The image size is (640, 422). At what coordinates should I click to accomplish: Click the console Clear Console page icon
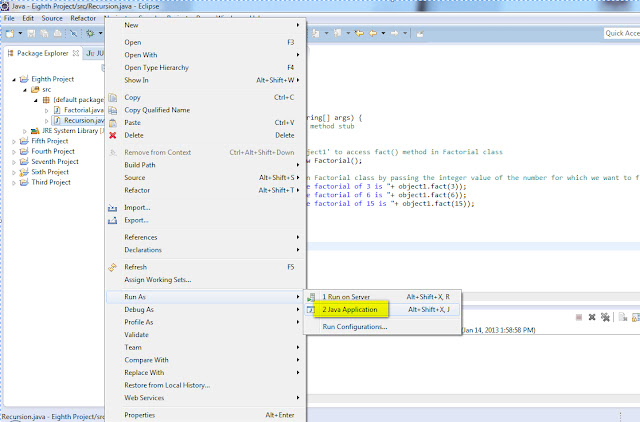click(x=623, y=317)
